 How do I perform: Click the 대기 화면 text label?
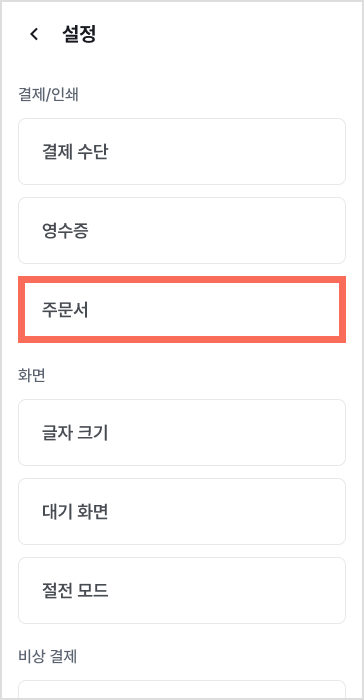[75, 512]
